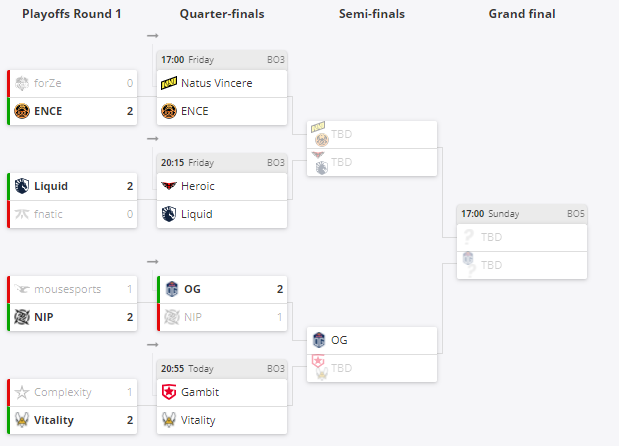Click the Liquid logo in Playoffs Round 1
This screenshot has width=619, height=446.
click(22, 186)
